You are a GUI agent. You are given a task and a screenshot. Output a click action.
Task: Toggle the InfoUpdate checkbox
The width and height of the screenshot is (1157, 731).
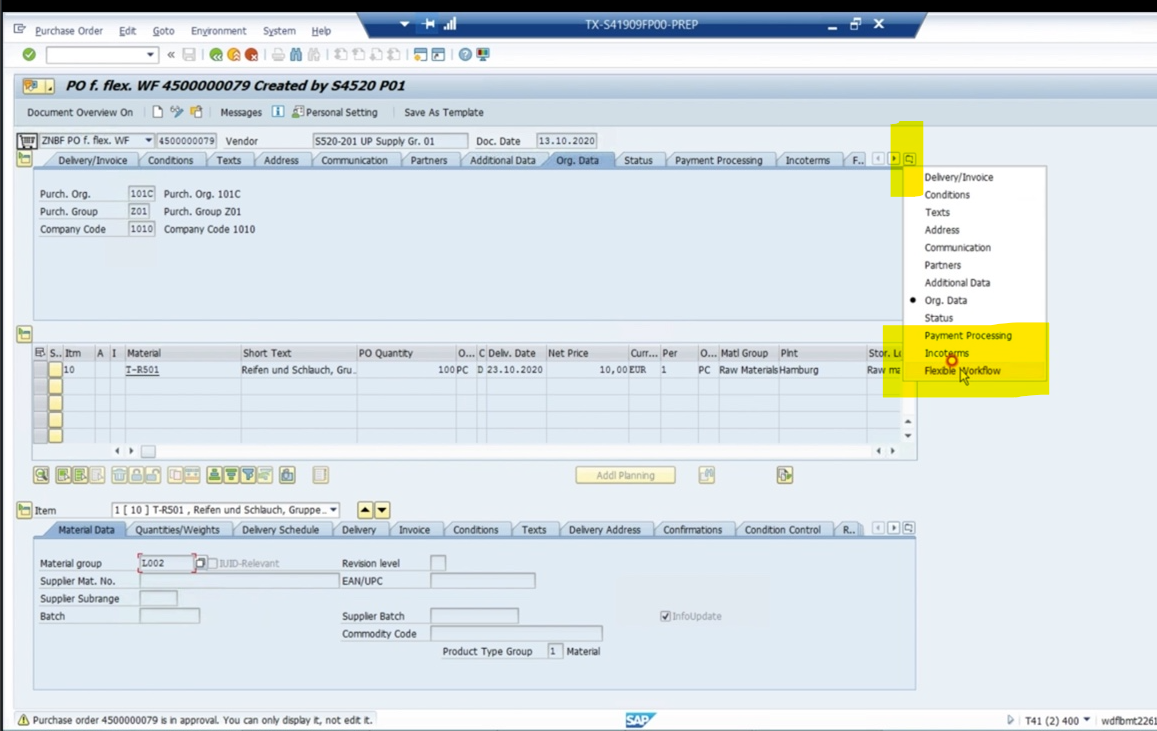point(666,616)
